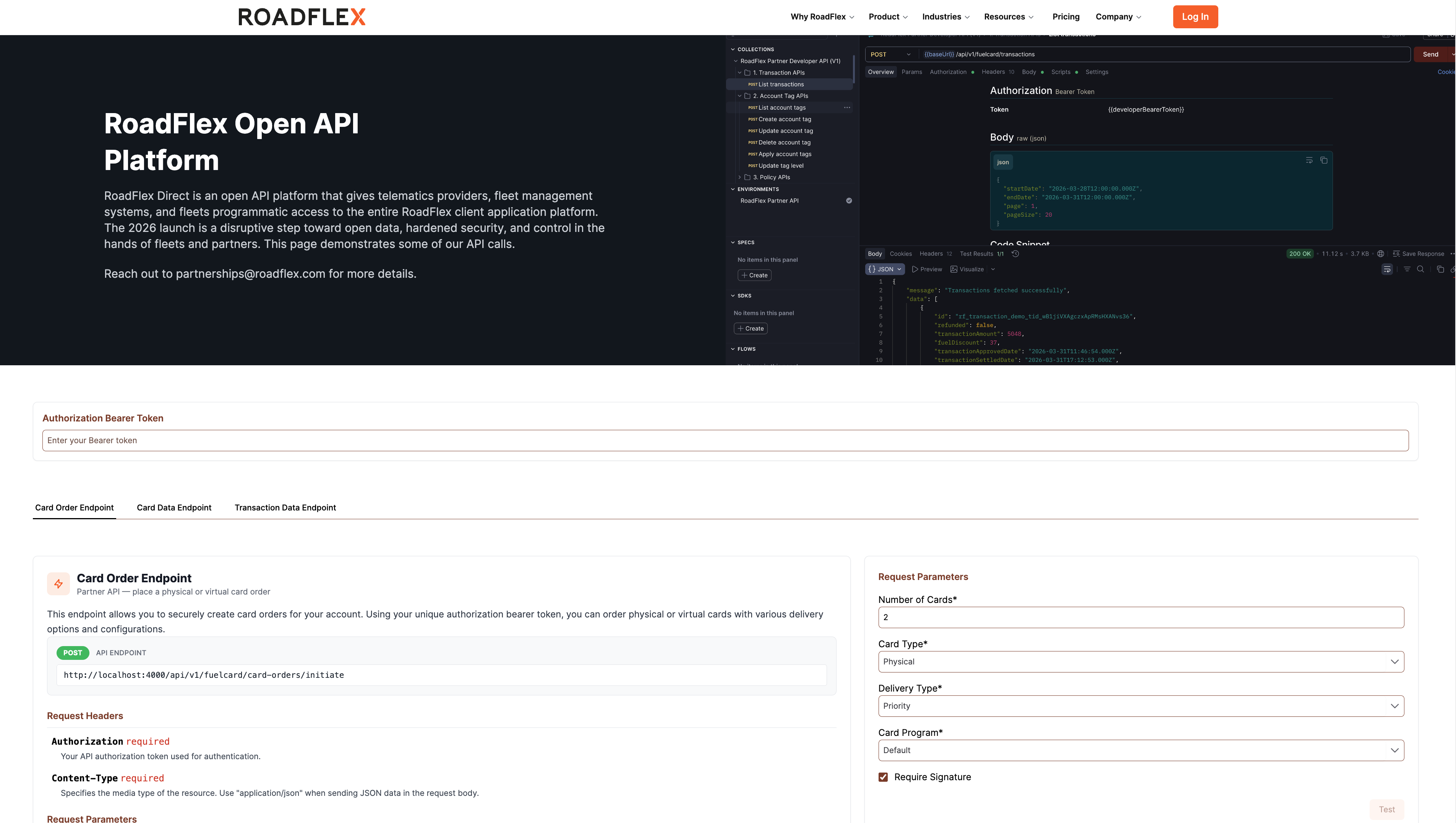Click the Send button in request bar
The image size is (1456, 823).
tap(1431, 54)
